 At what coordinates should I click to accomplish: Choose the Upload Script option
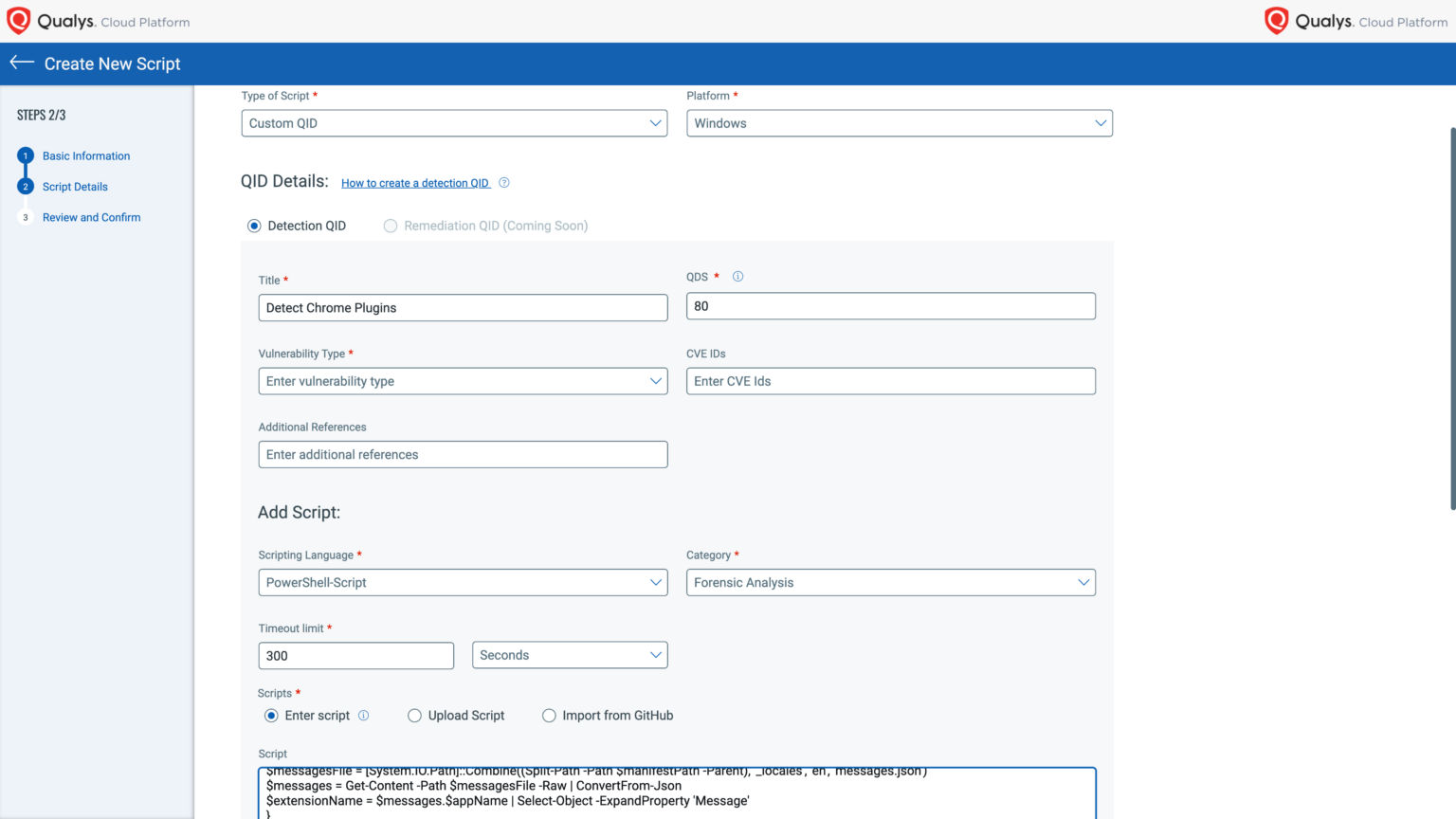coord(414,715)
